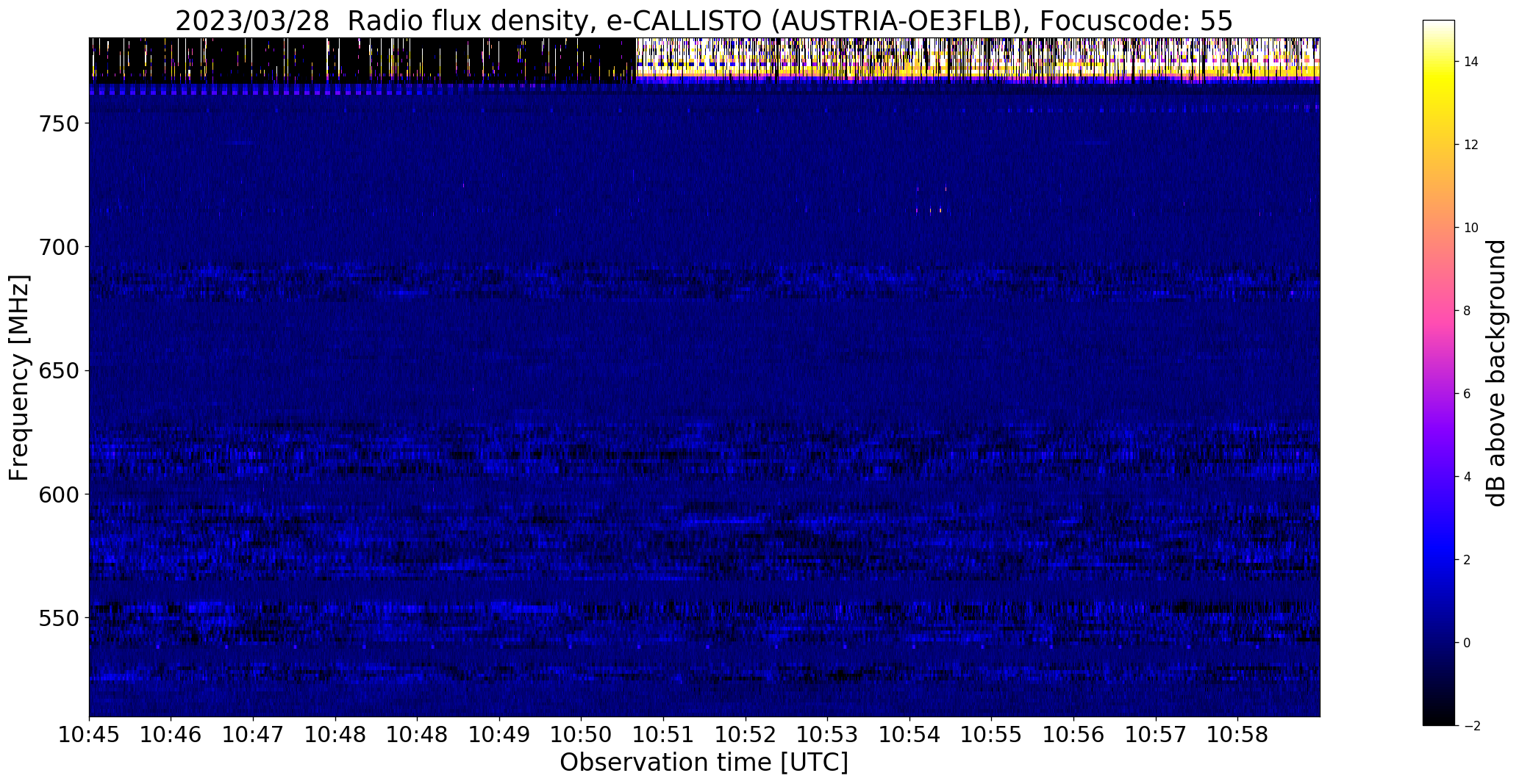Click the 10:51 time tick label
This screenshot has width=1519, height=784.
[664, 736]
